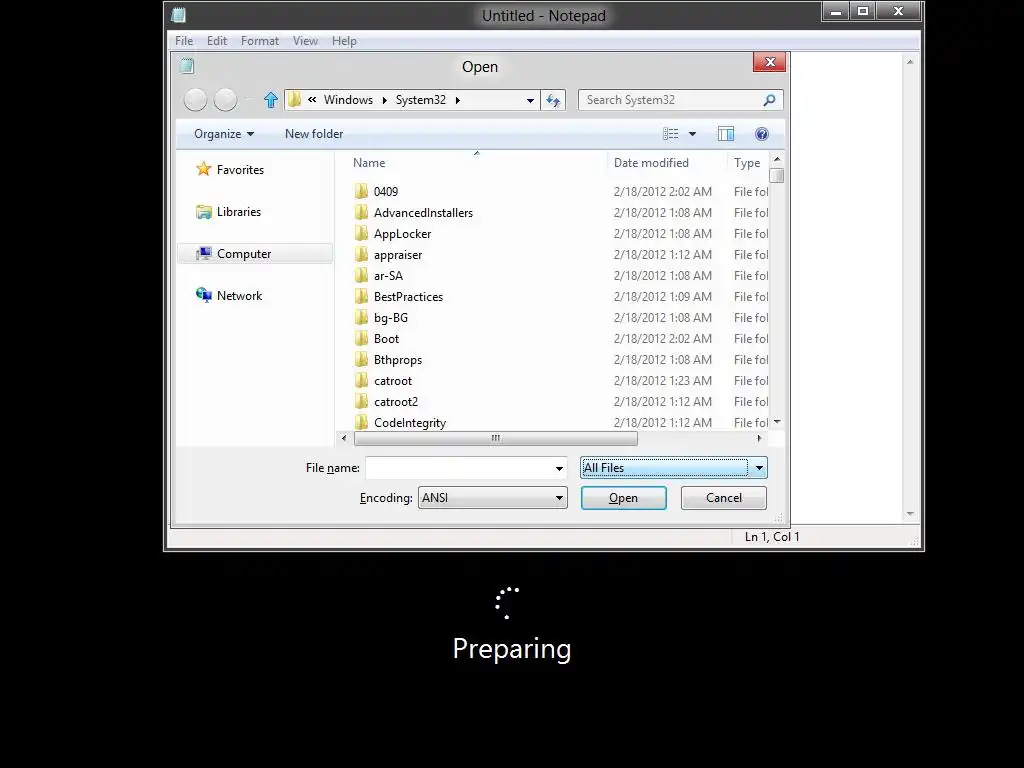The width and height of the screenshot is (1024, 768).
Task: Click the Cancel button
Action: [724, 498]
